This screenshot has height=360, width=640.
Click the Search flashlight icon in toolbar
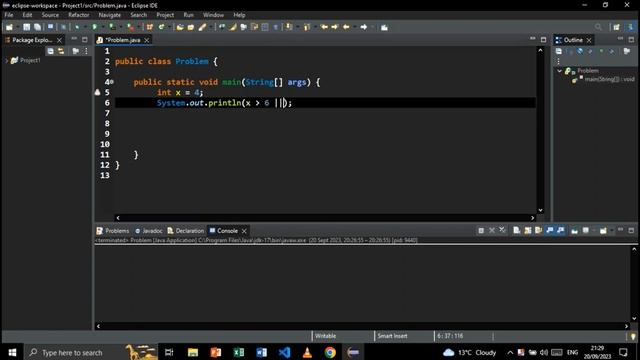202,27
